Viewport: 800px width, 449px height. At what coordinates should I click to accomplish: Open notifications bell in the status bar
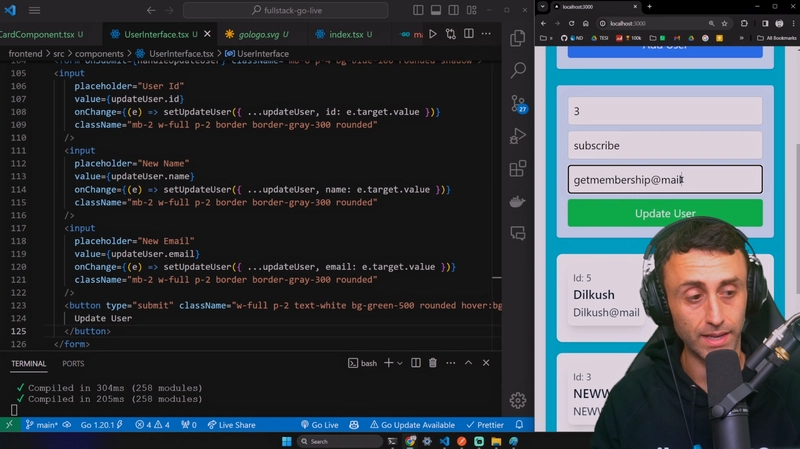point(519,425)
